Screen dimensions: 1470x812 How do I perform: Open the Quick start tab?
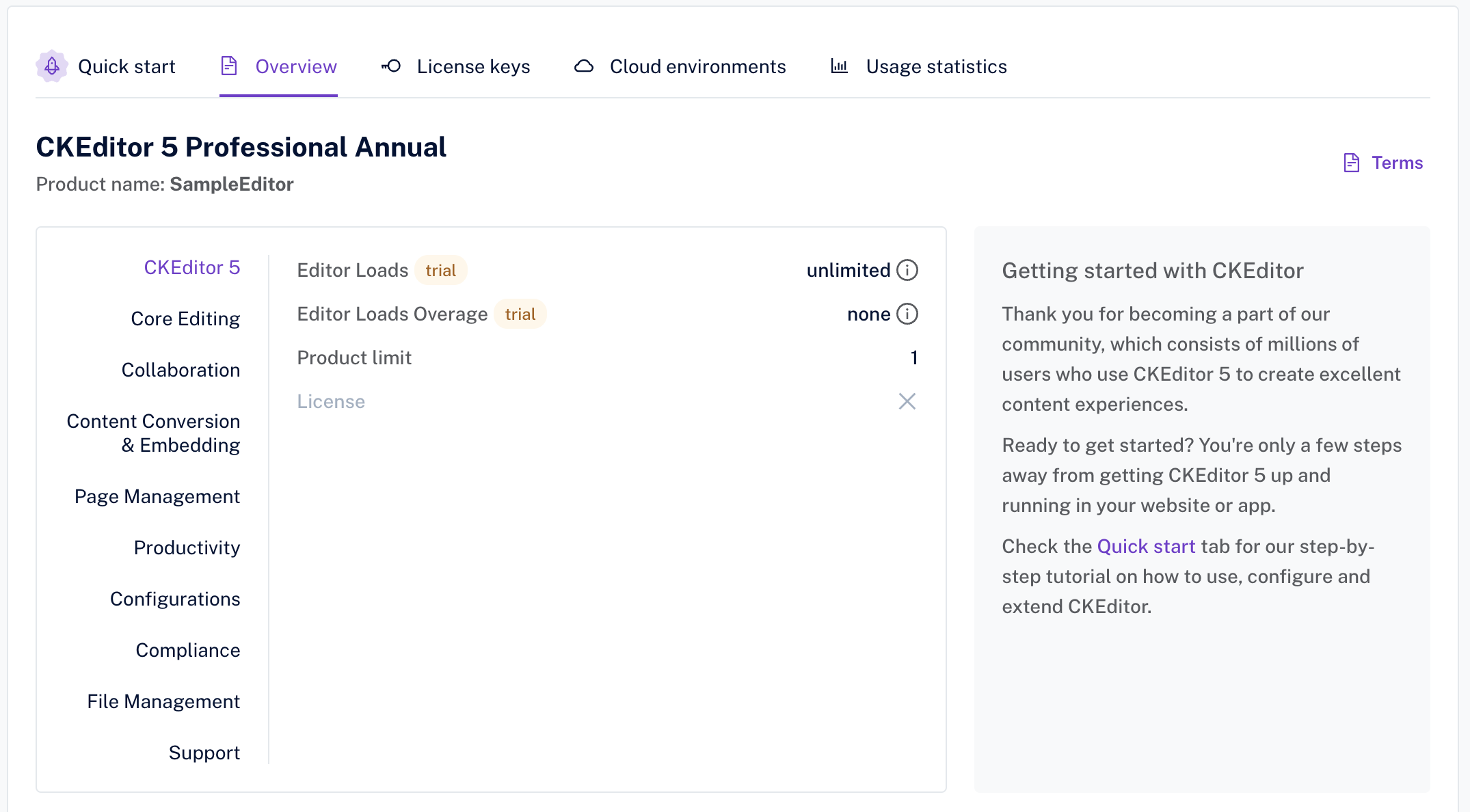106,66
